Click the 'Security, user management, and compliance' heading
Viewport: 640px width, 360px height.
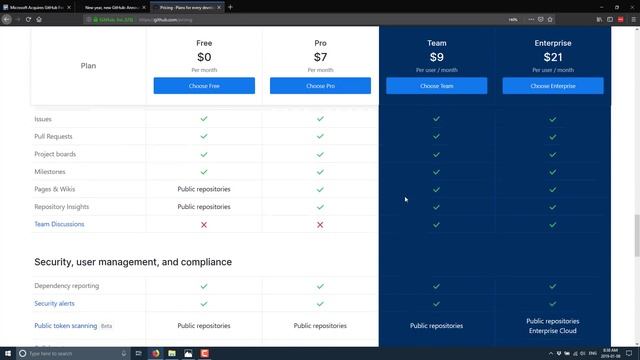(x=133, y=262)
